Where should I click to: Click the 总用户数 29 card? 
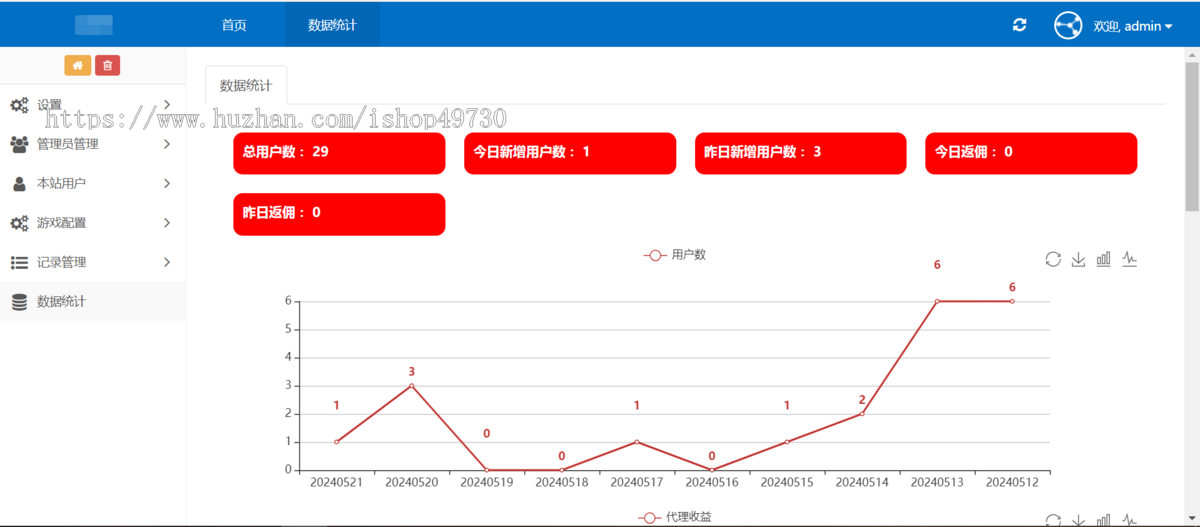tap(339, 153)
